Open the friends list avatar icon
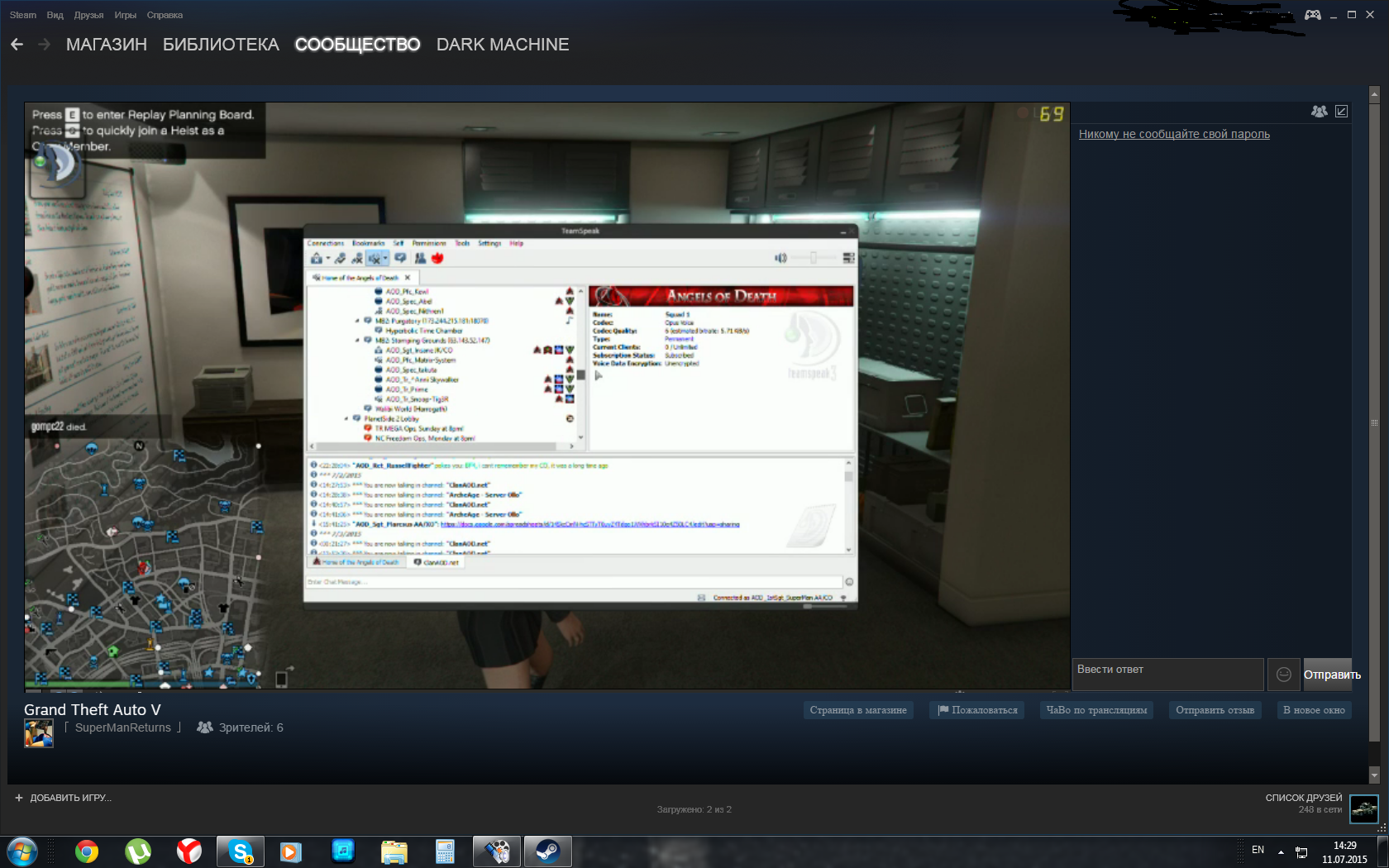 point(1364,808)
